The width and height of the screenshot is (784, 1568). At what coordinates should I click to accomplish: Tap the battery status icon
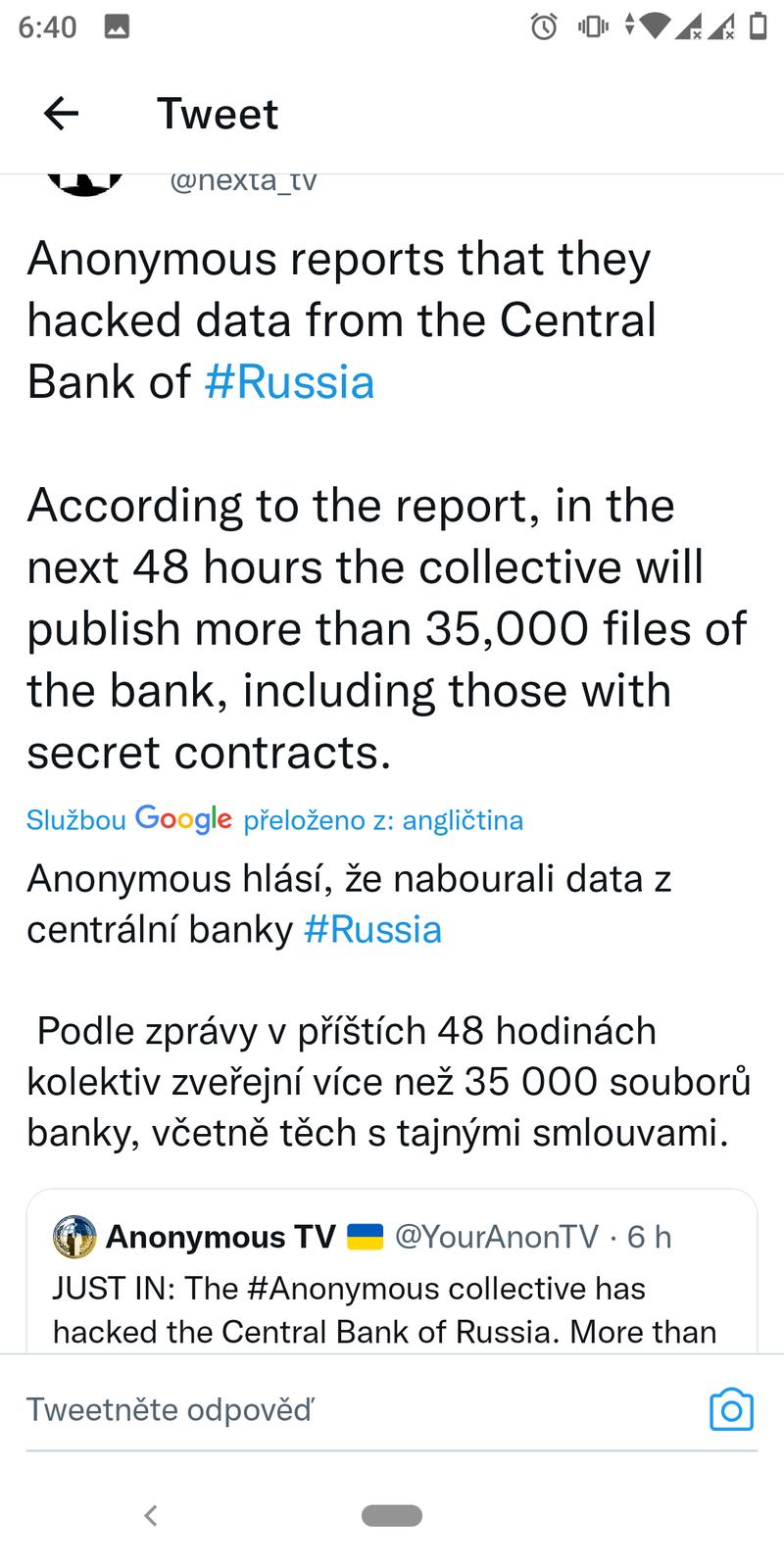point(758,26)
